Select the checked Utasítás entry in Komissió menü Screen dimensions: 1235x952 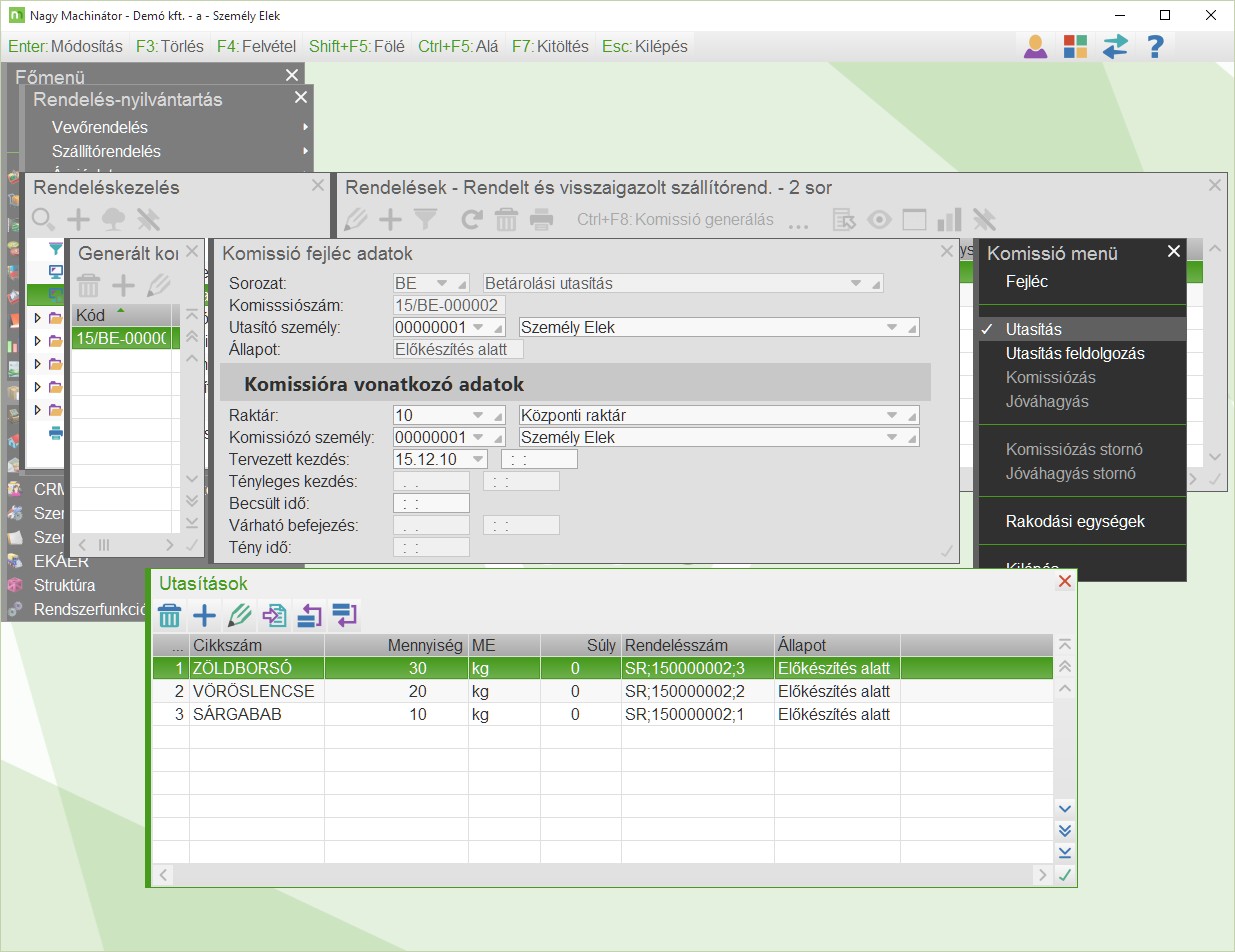pyautogui.click(x=1034, y=329)
